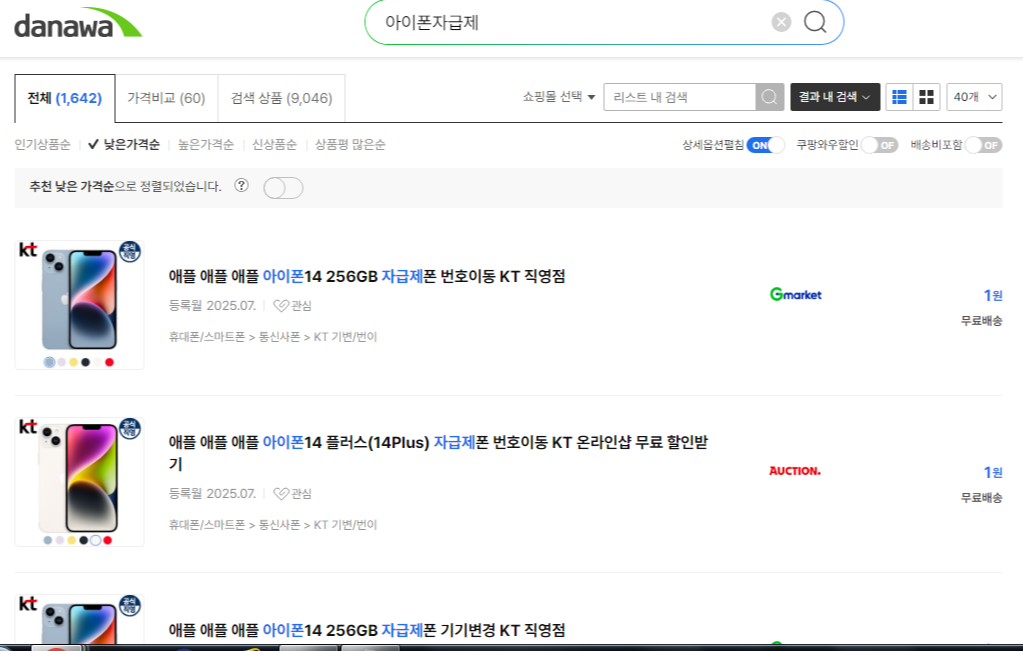Click the kt logo on the iPhone 14 Plus image
Screen dimensions: 1023x651
coord(28,427)
